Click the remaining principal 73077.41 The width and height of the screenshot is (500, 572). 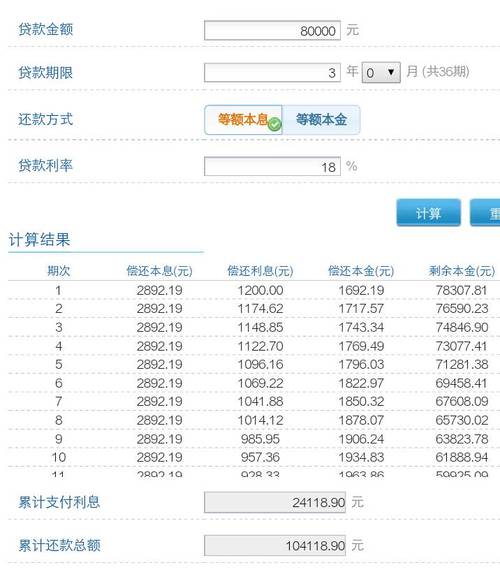[462, 346]
